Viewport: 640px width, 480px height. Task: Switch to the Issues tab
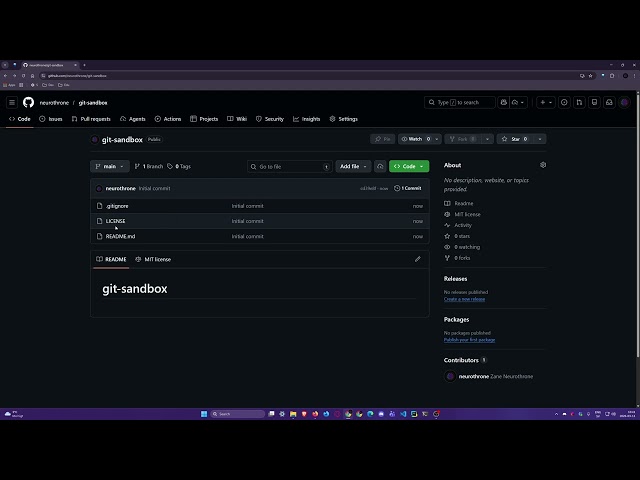pos(51,119)
